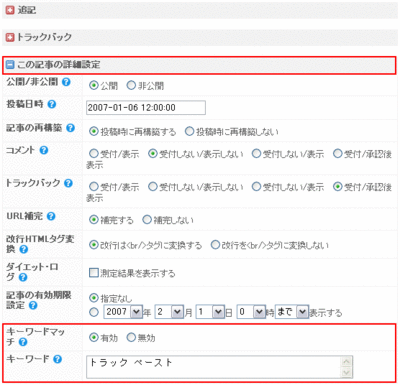Open the hour dropdown showing 0
Screen dimensions: 400x385
251,312
